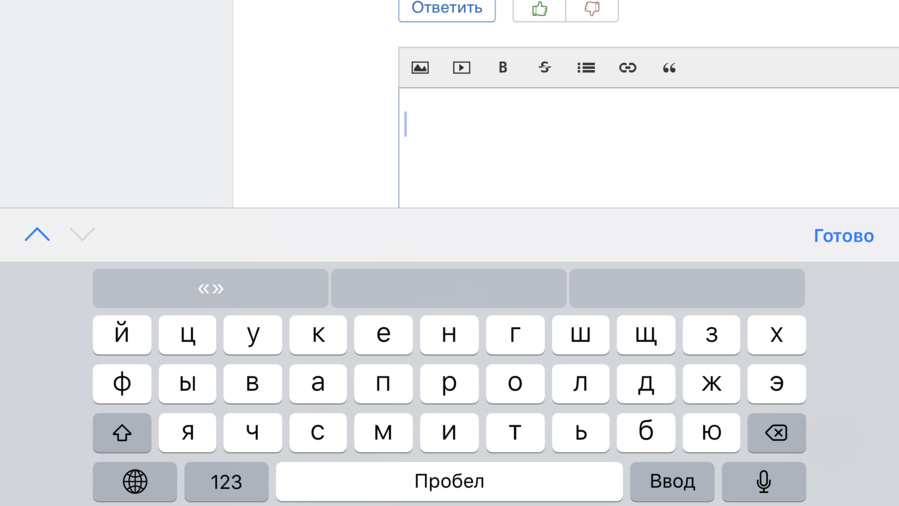Tap Готово to dismiss the keyboard
Viewport: 899px width, 506px height.
click(843, 236)
